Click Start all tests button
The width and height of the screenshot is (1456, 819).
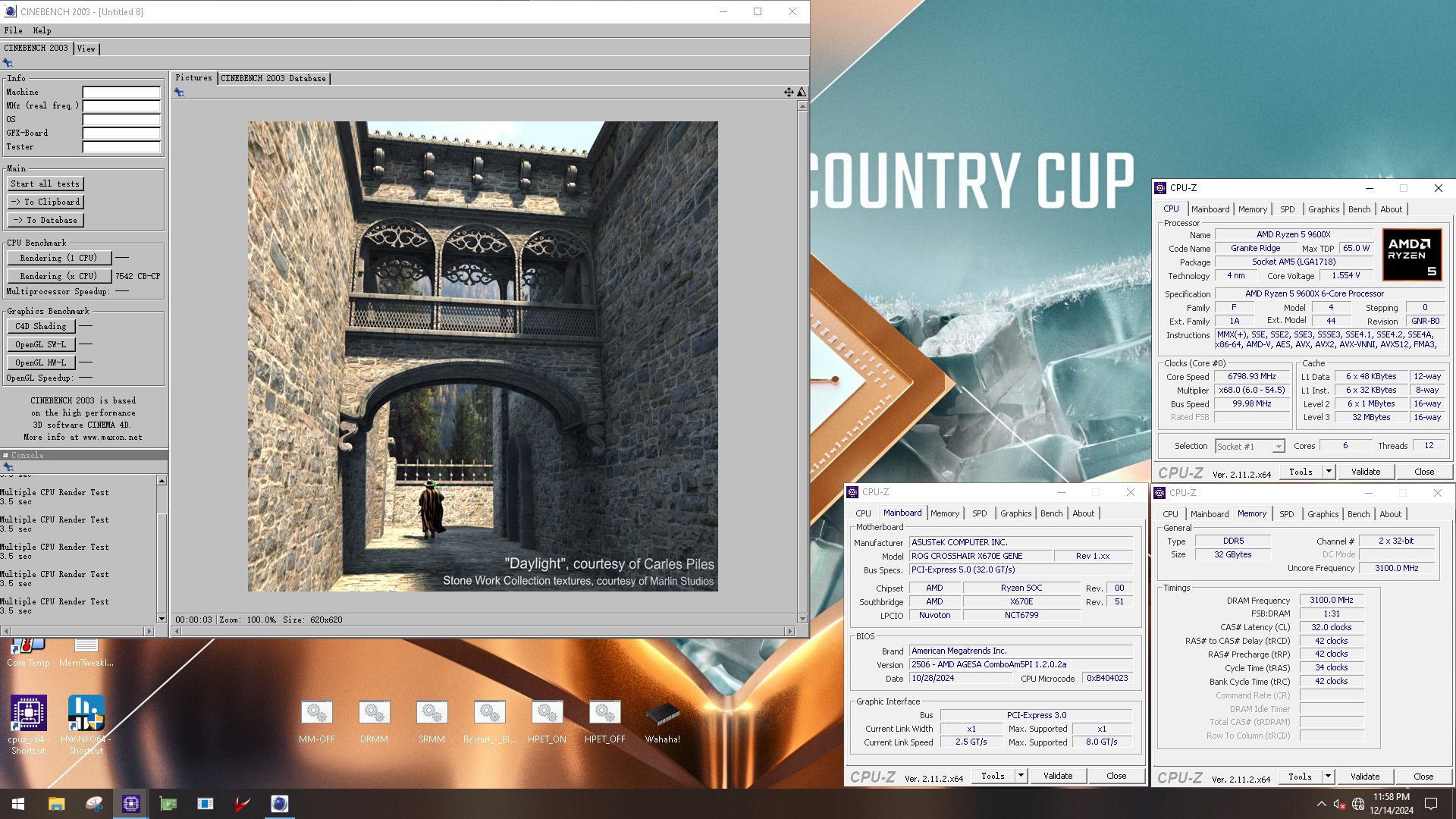45,184
